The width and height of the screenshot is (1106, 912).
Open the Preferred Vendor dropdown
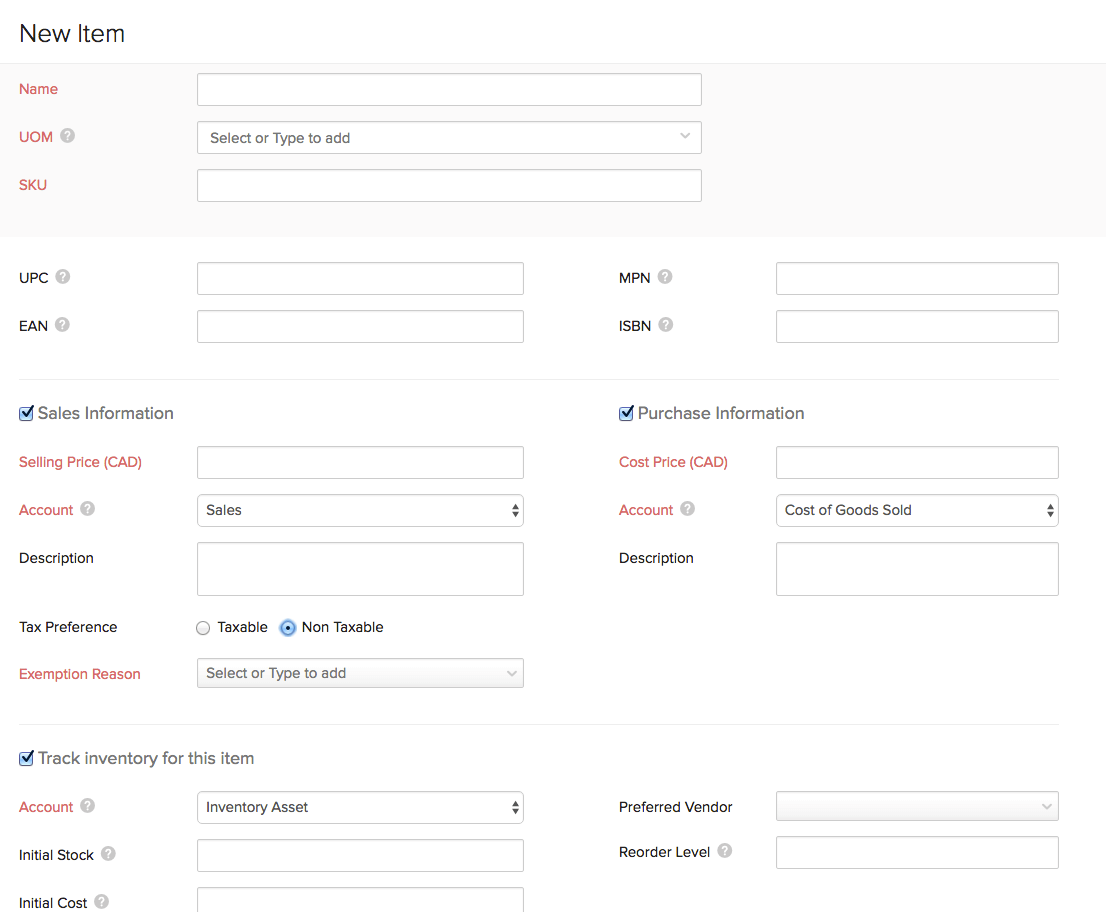(x=917, y=807)
